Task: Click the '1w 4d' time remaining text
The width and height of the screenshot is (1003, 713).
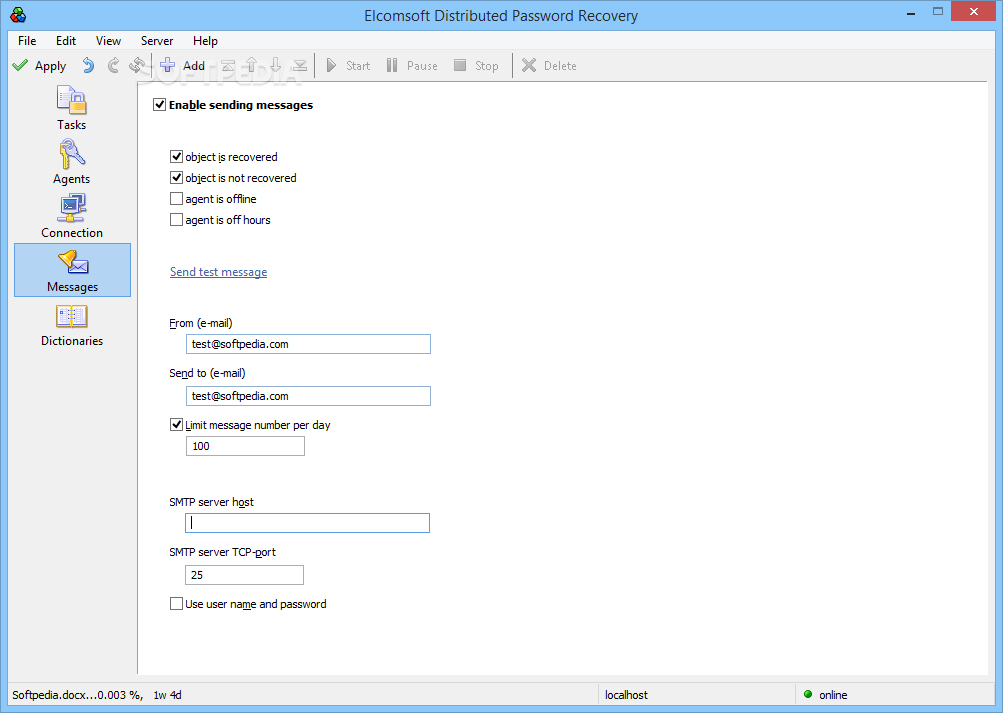Action: (x=168, y=694)
